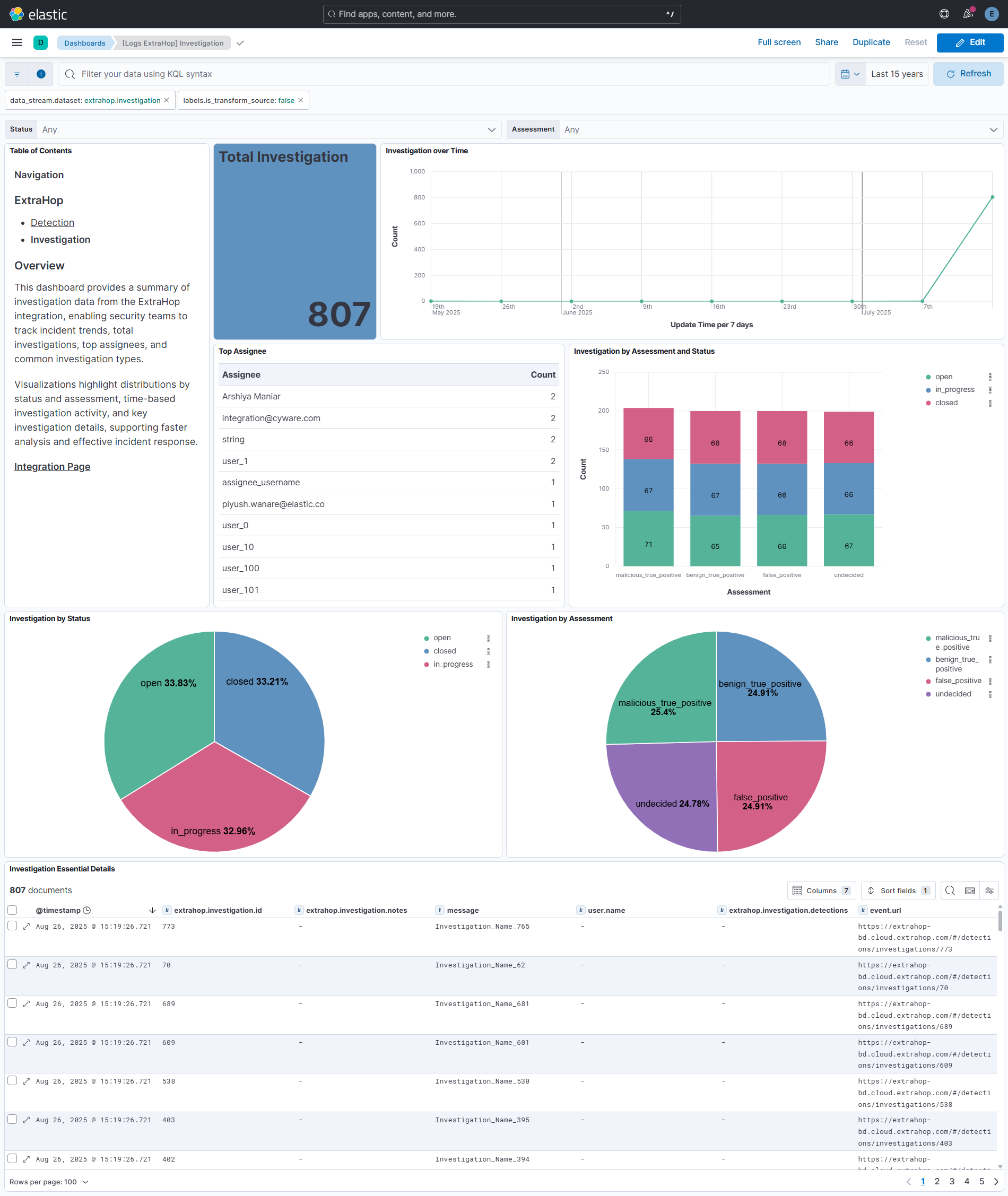Image resolution: width=1008 pixels, height=1196 pixels.
Task: Open the newsfeed notifications icon
Action: tap(968, 14)
